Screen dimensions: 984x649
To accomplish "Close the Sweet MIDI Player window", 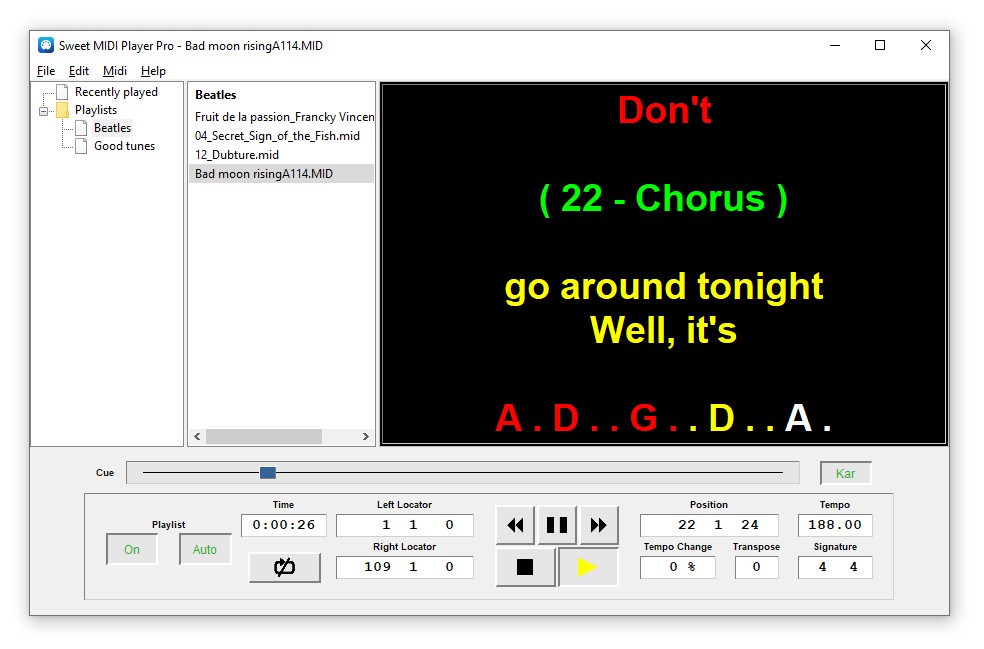I will (x=926, y=45).
